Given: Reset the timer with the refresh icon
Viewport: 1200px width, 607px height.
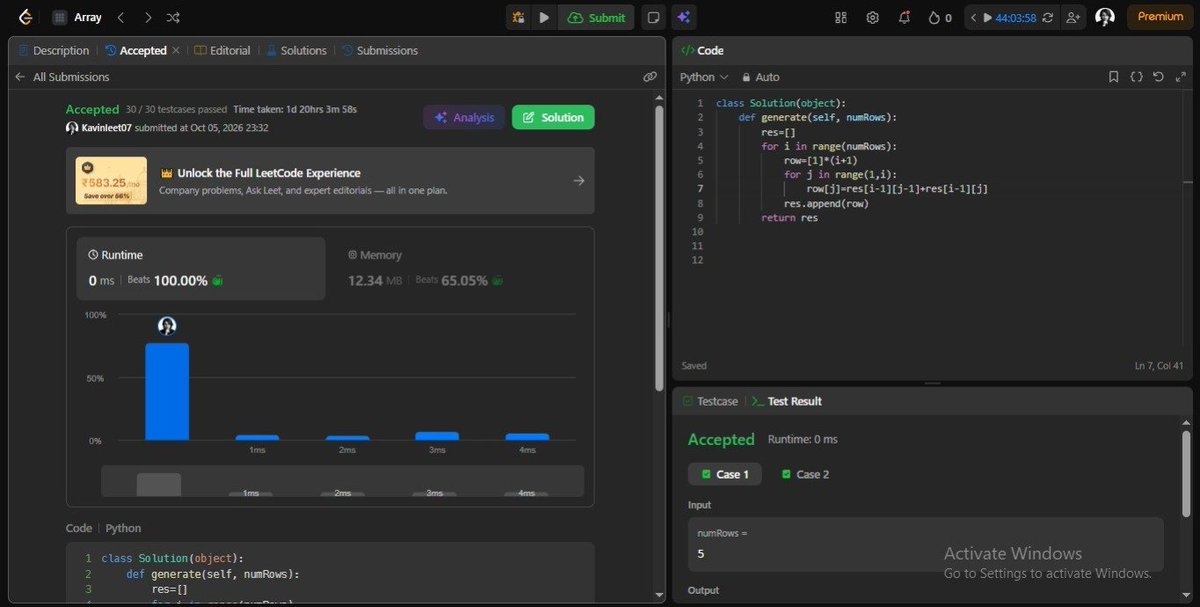Looking at the screenshot, I should pos(1049,17).
